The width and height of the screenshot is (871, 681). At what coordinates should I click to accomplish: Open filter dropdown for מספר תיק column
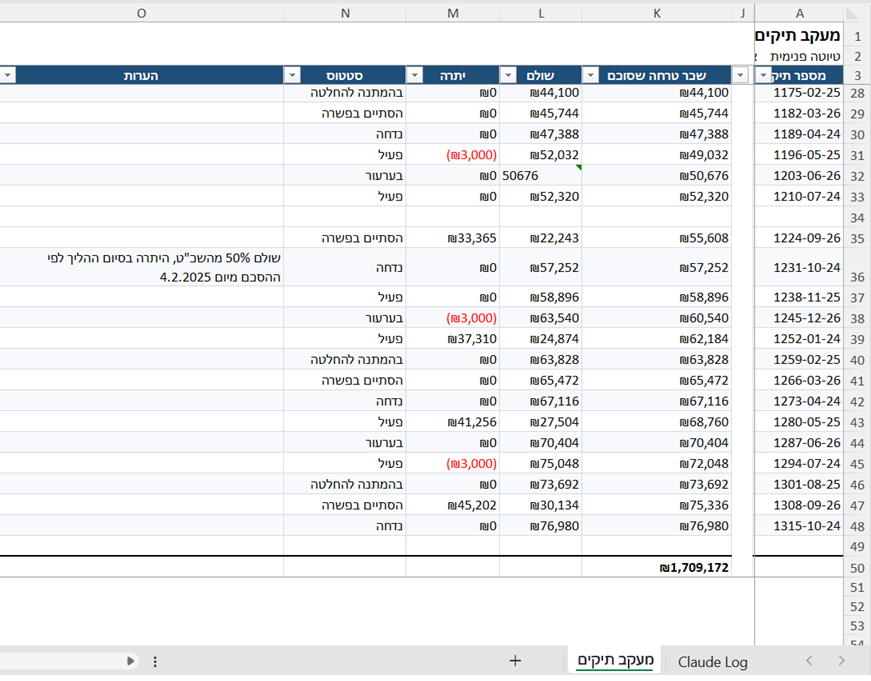(x=763, y=75)
